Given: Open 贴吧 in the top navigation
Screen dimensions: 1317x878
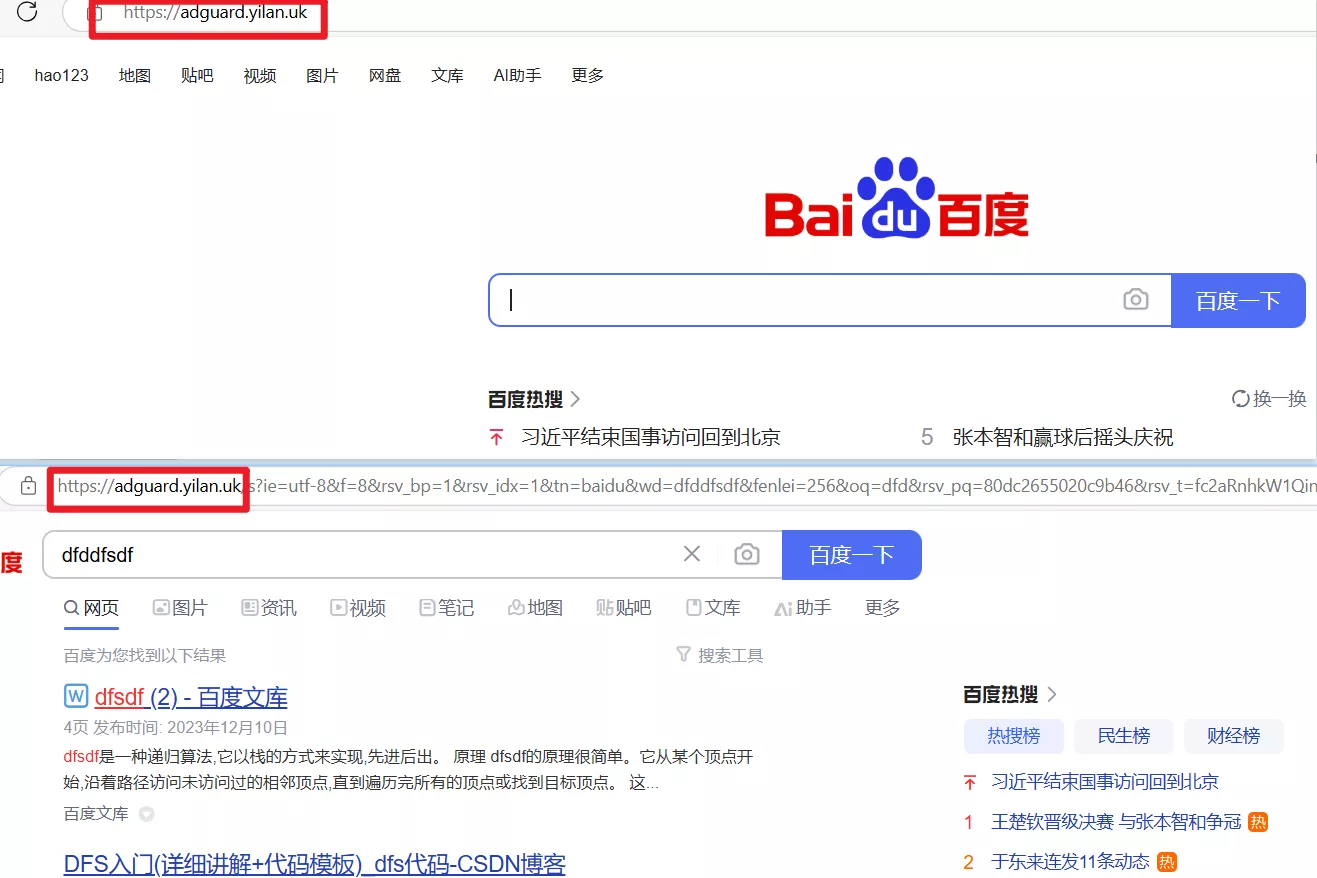Looking at the screenshot, I should coord(197,75).
